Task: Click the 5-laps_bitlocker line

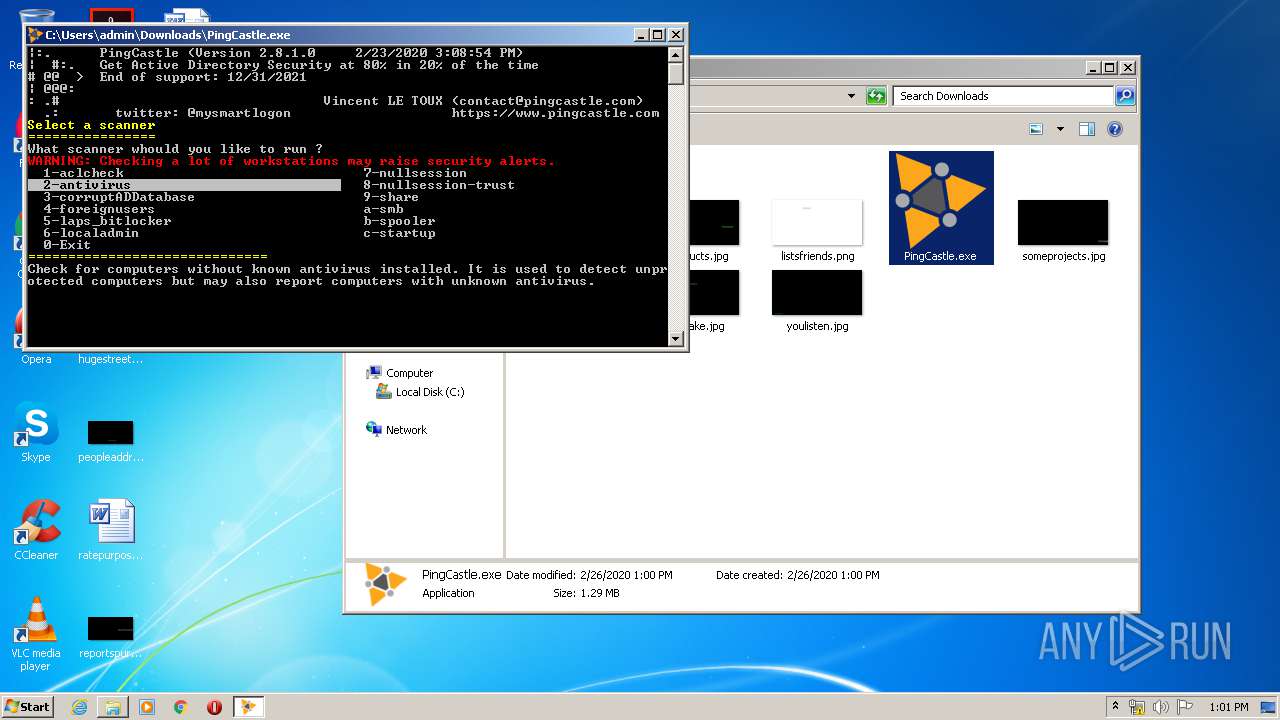Action: point(107,221)
